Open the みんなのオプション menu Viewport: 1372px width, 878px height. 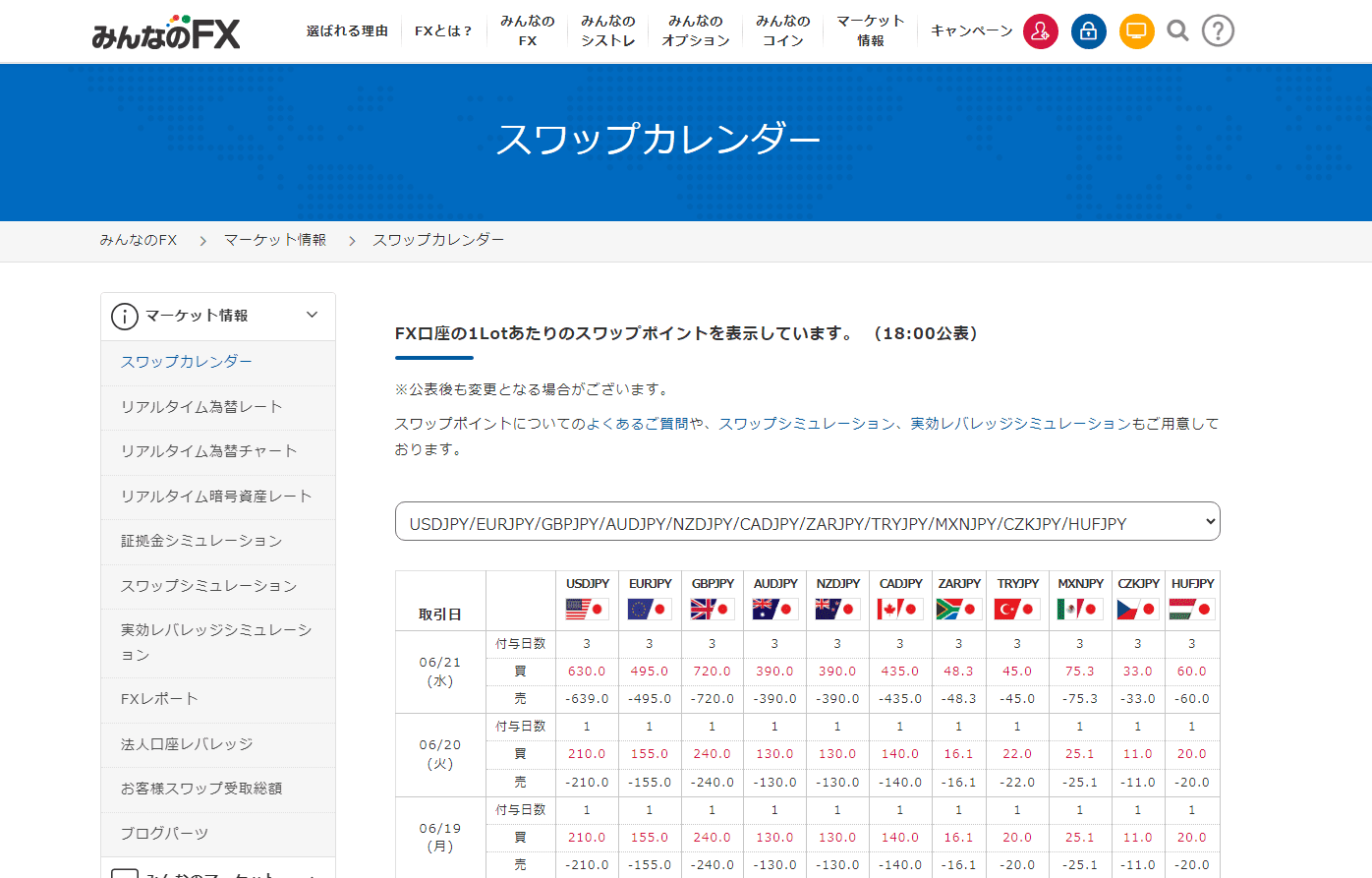point(696,30)
